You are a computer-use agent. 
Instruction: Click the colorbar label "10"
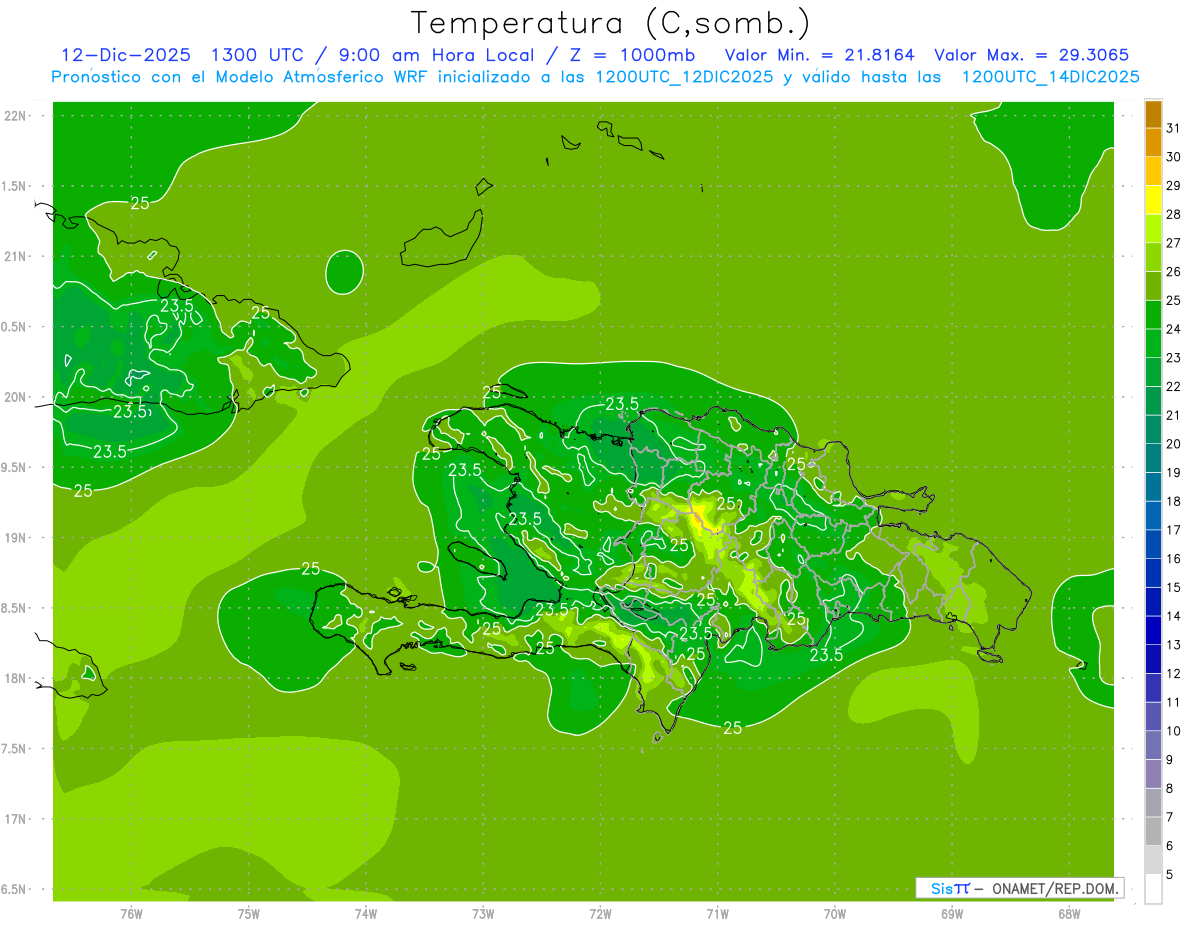click(1173, 731)
